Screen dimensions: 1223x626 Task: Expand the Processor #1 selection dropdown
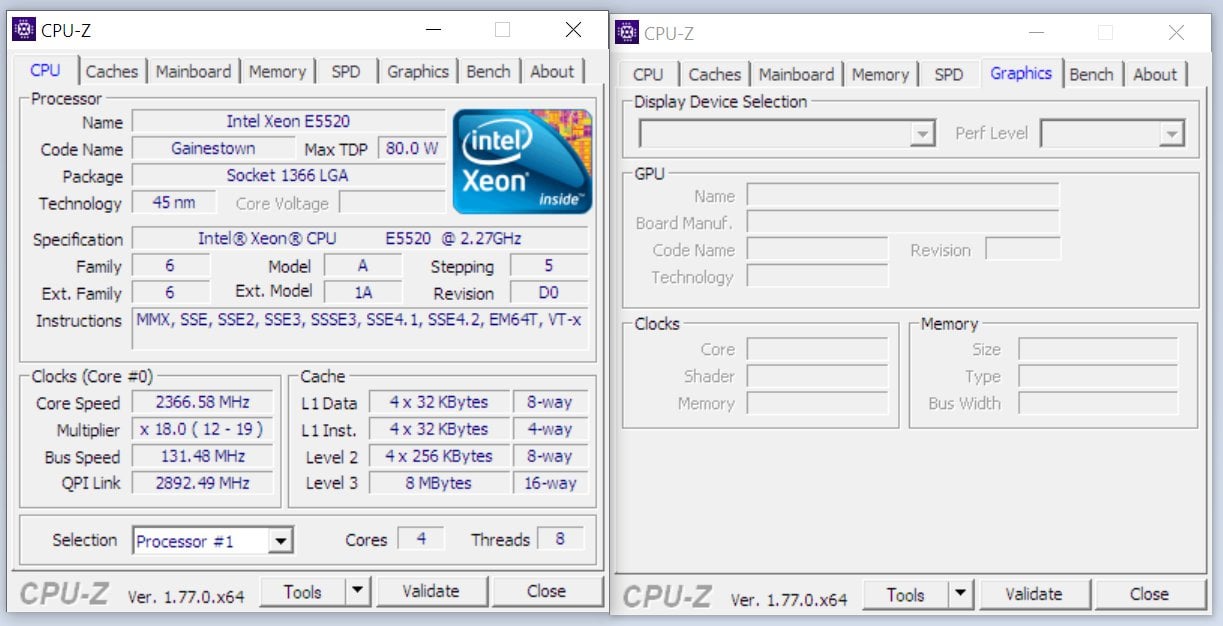coord(281,541)
